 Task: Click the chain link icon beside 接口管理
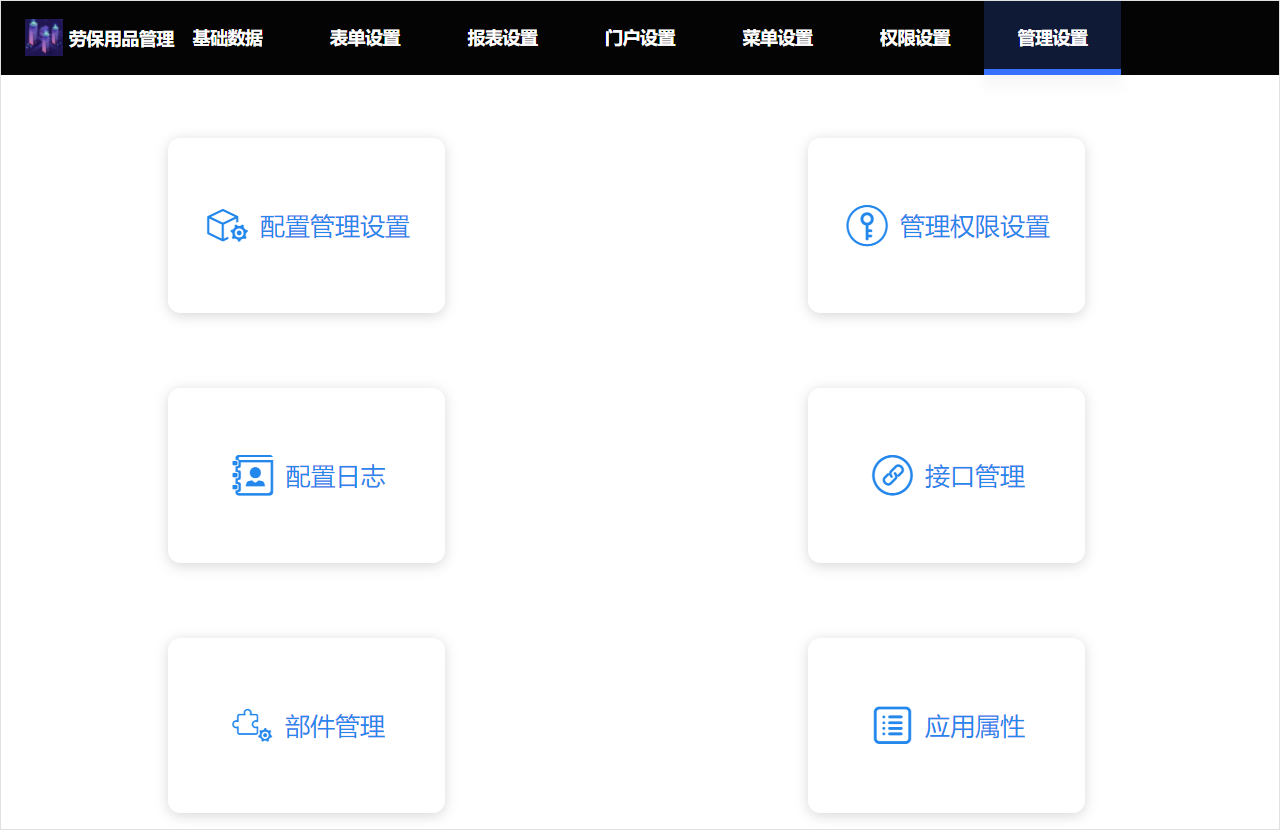tap(892, 476)
